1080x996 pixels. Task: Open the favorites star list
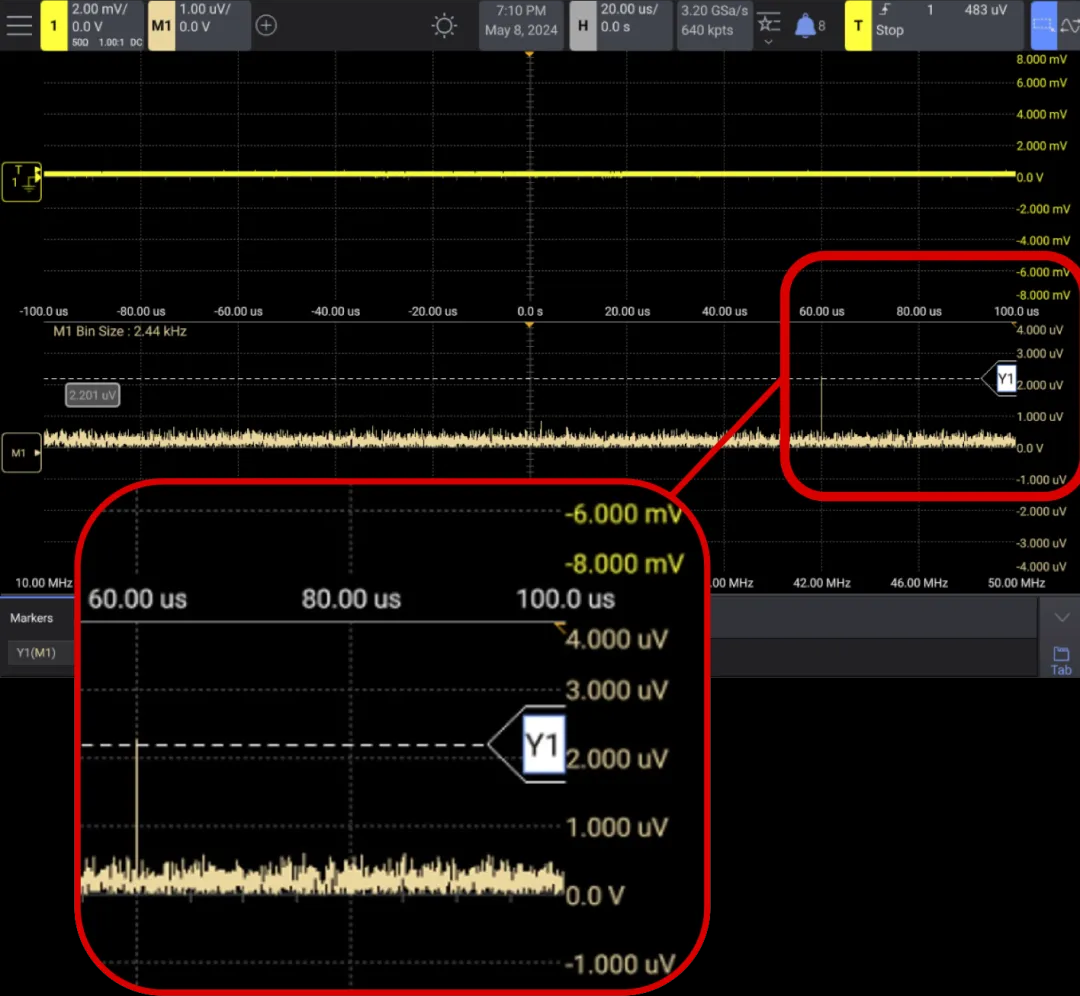point(769,23)
